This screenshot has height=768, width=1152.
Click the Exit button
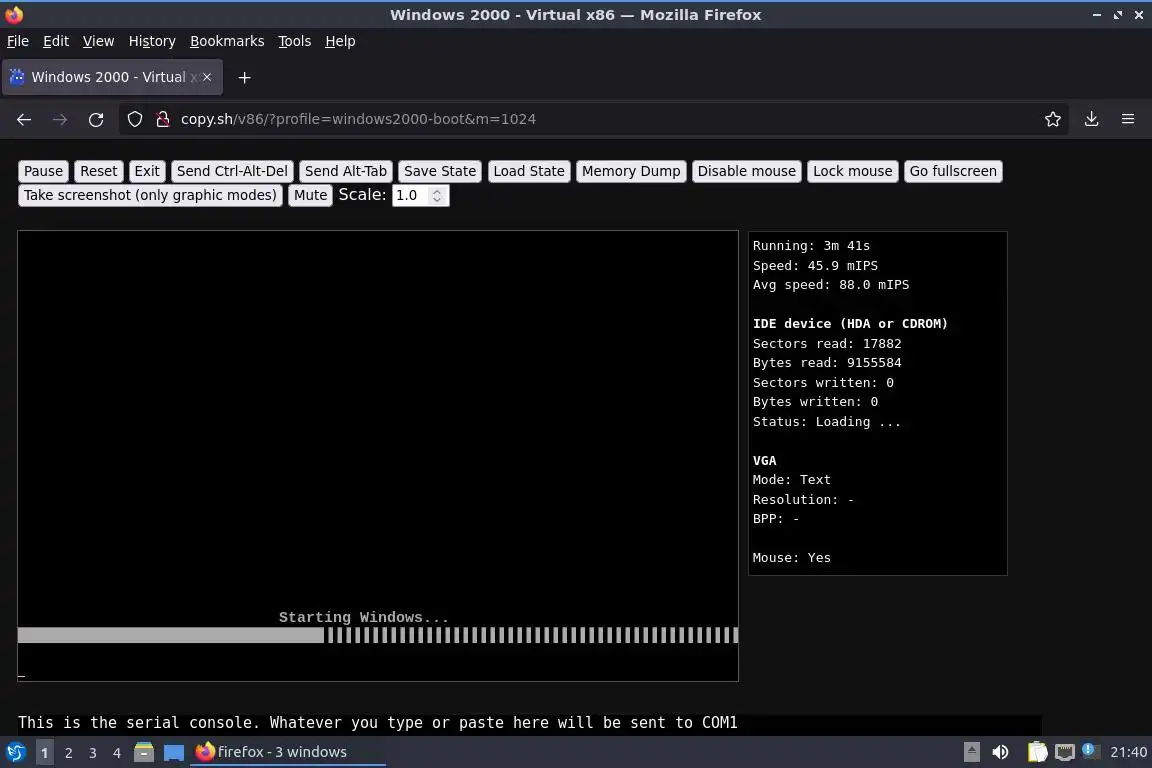tap(147, 171)
